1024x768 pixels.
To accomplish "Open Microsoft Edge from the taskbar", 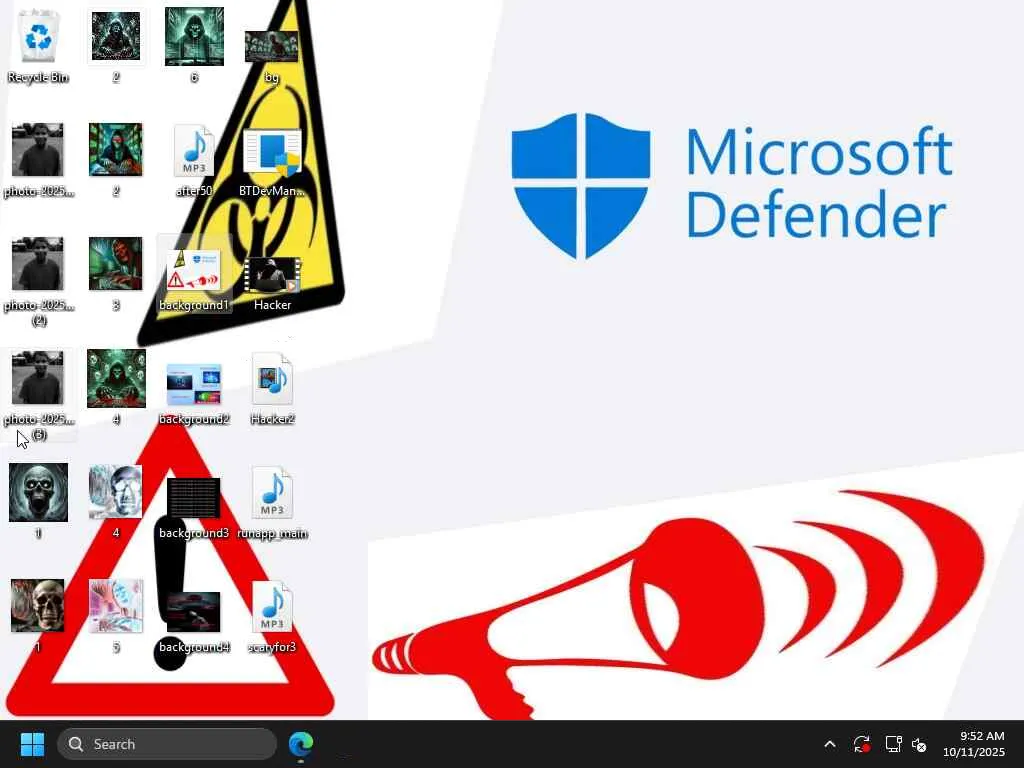I will point(301,744).
